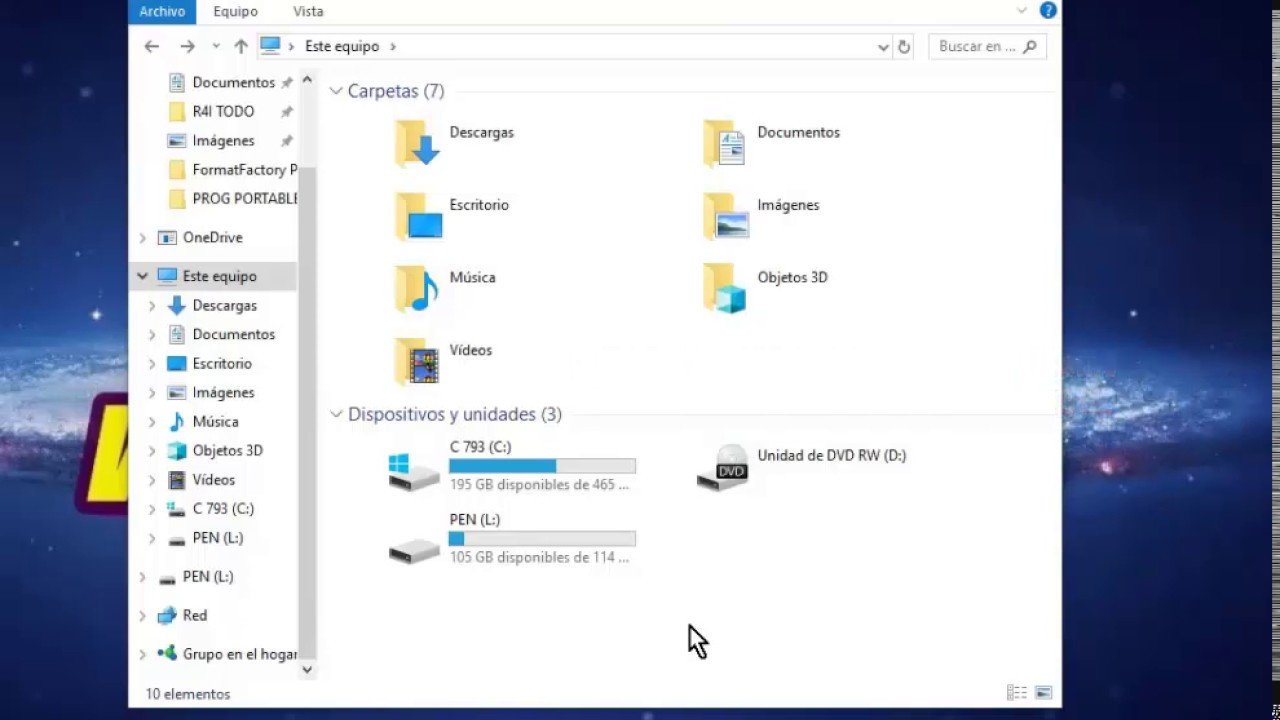Click the back navigation arrow

pyautogui.click(x=151, y=46)
